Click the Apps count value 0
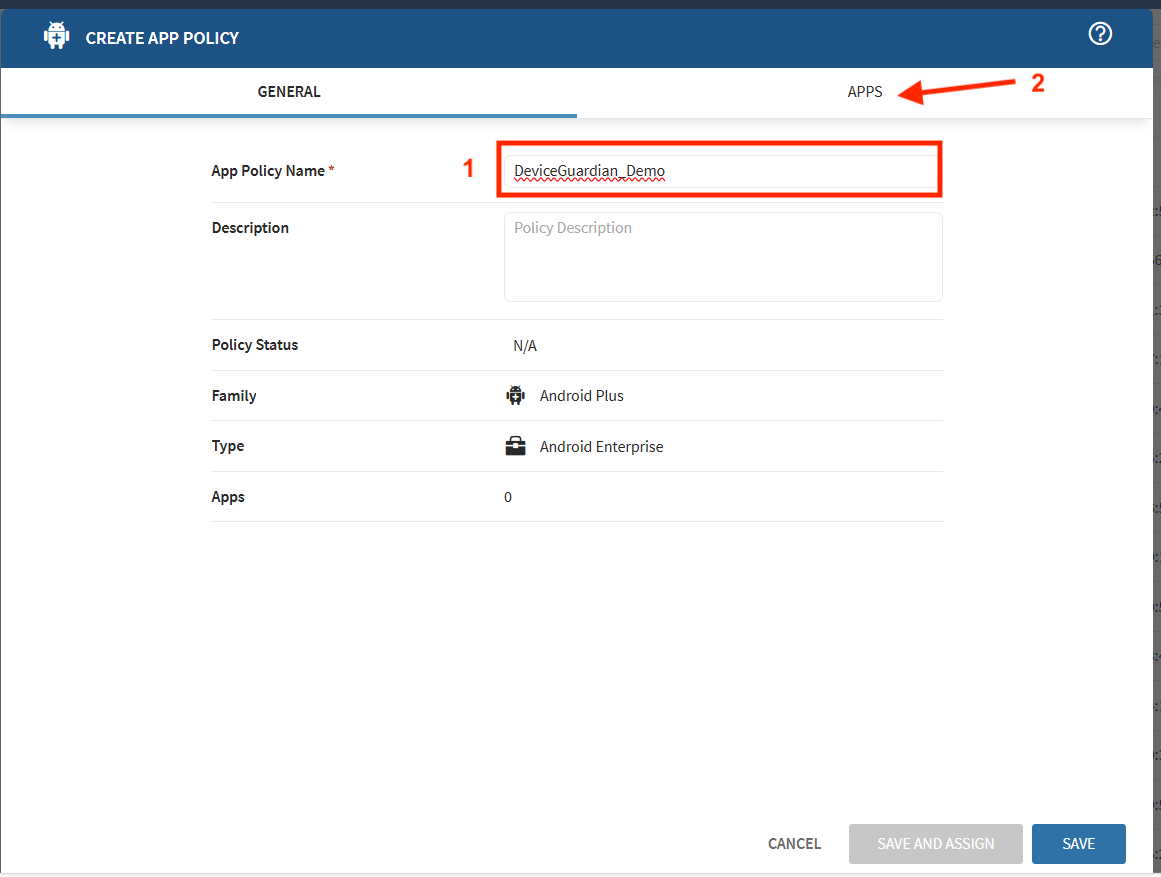1161x877 pixels. 508,497
